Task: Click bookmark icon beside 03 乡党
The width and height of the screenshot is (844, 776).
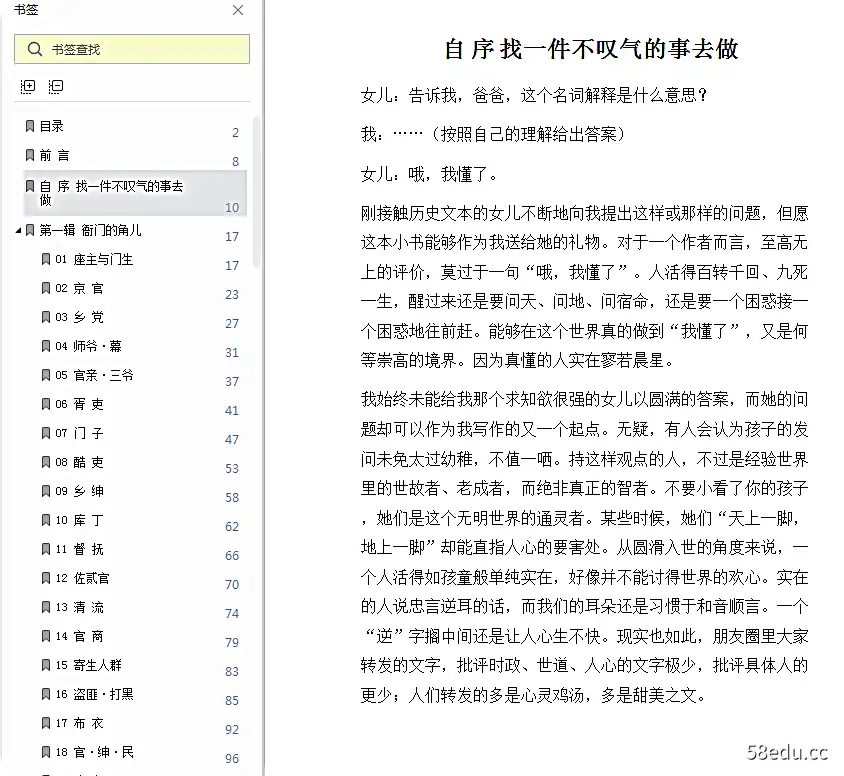Action: pos(46,318)
